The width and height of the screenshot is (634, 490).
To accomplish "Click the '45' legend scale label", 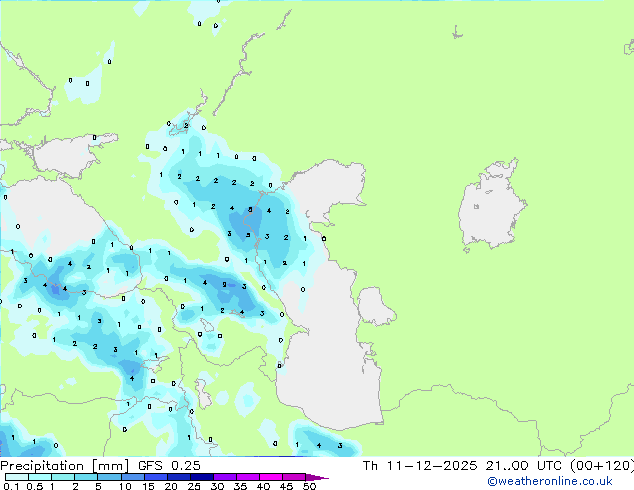I will coord(286,486).
